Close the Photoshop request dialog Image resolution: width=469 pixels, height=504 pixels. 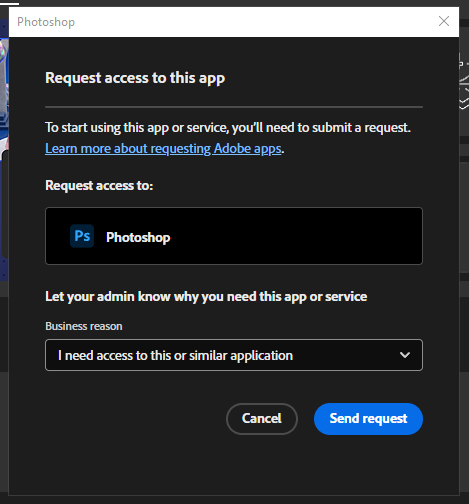(444, 21)
